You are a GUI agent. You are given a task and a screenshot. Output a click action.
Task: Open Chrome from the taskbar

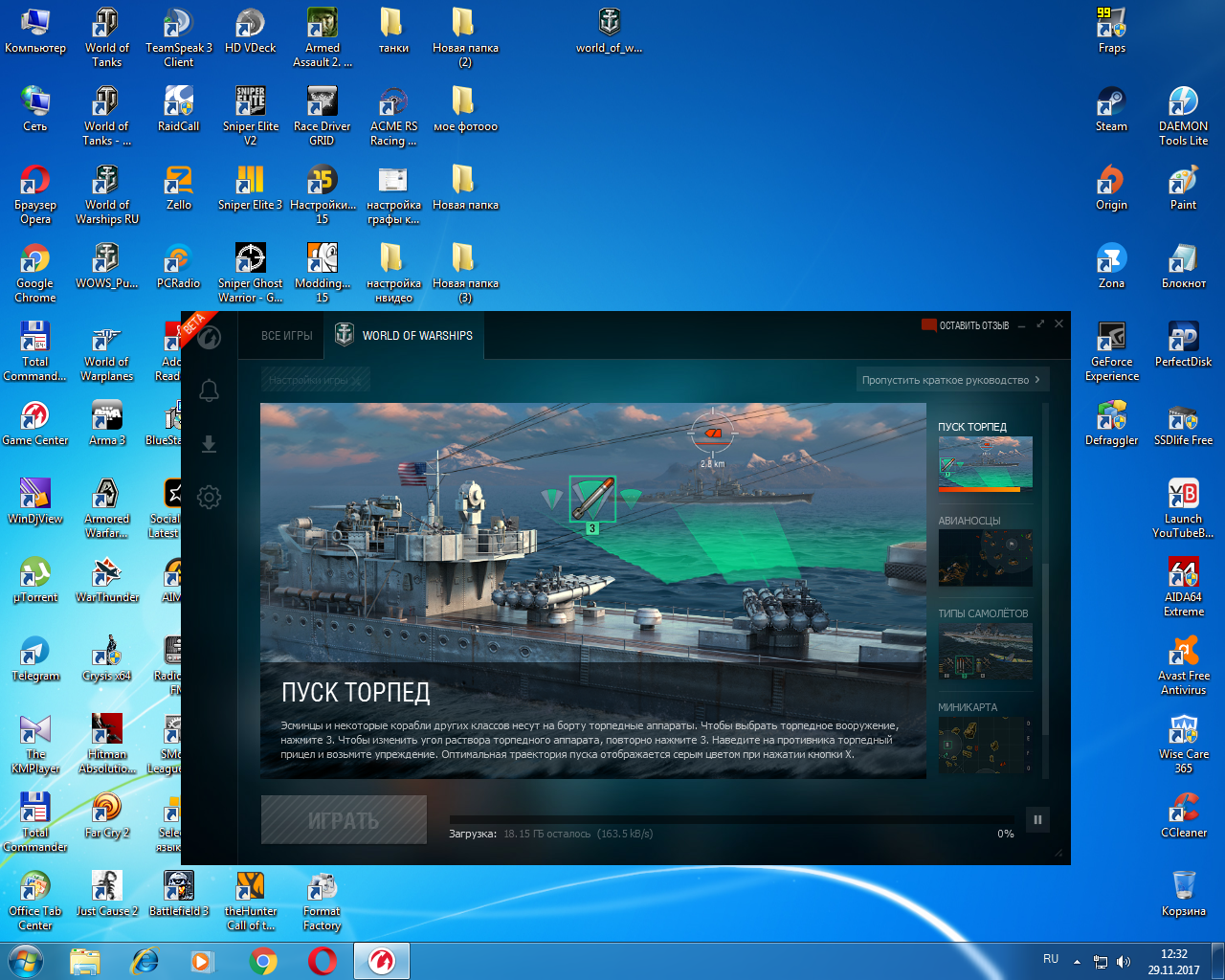coord(263,960)
